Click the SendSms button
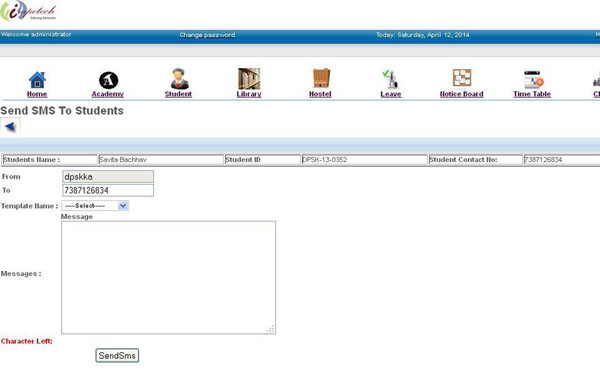This screenshot has width=600, height=383. coord(117,355)
